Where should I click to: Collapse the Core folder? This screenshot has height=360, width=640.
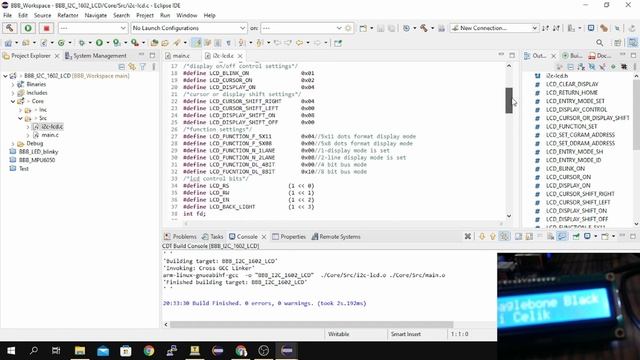coord(13,101)
